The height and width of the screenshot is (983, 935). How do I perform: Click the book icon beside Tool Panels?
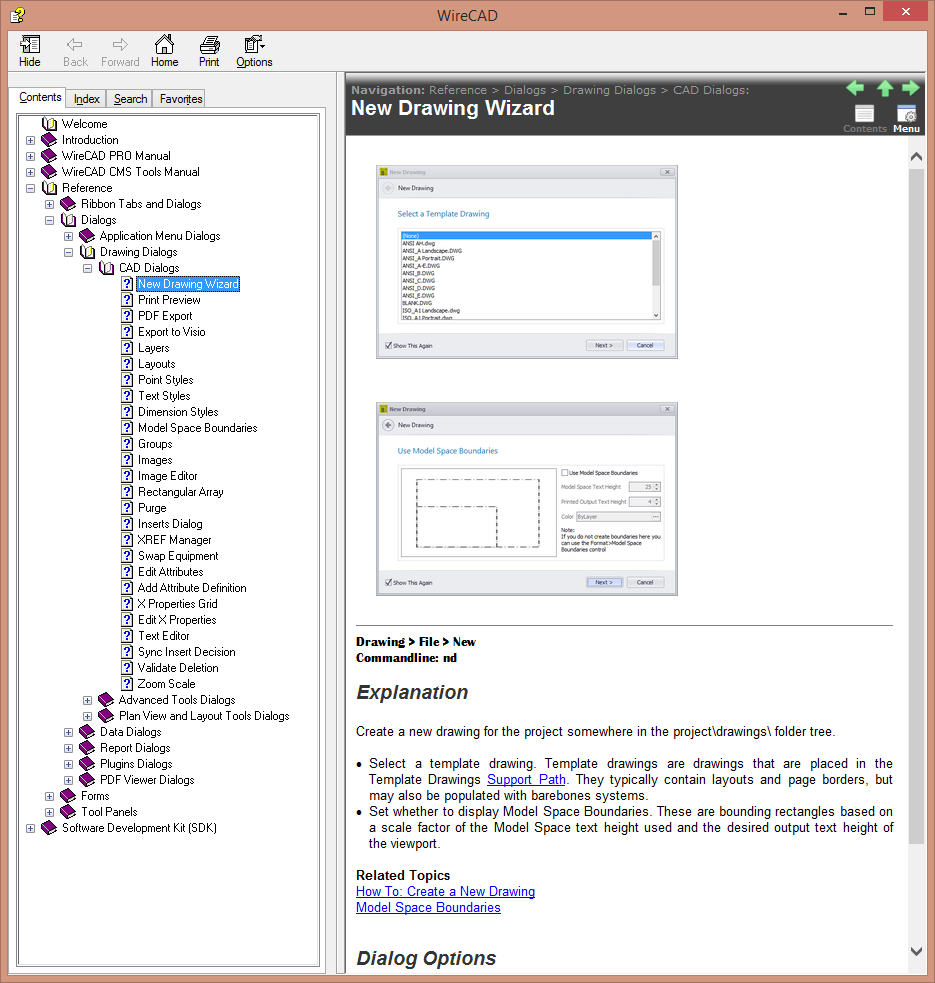tap(68, 812)
